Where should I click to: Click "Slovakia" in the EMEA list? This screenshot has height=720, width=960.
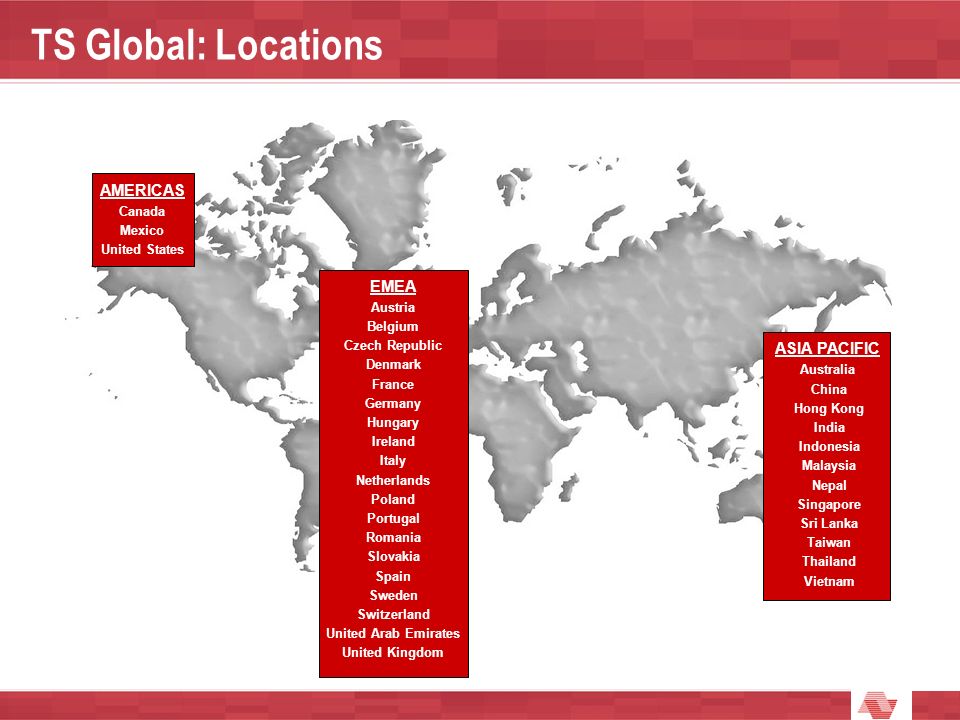(394, 556)
